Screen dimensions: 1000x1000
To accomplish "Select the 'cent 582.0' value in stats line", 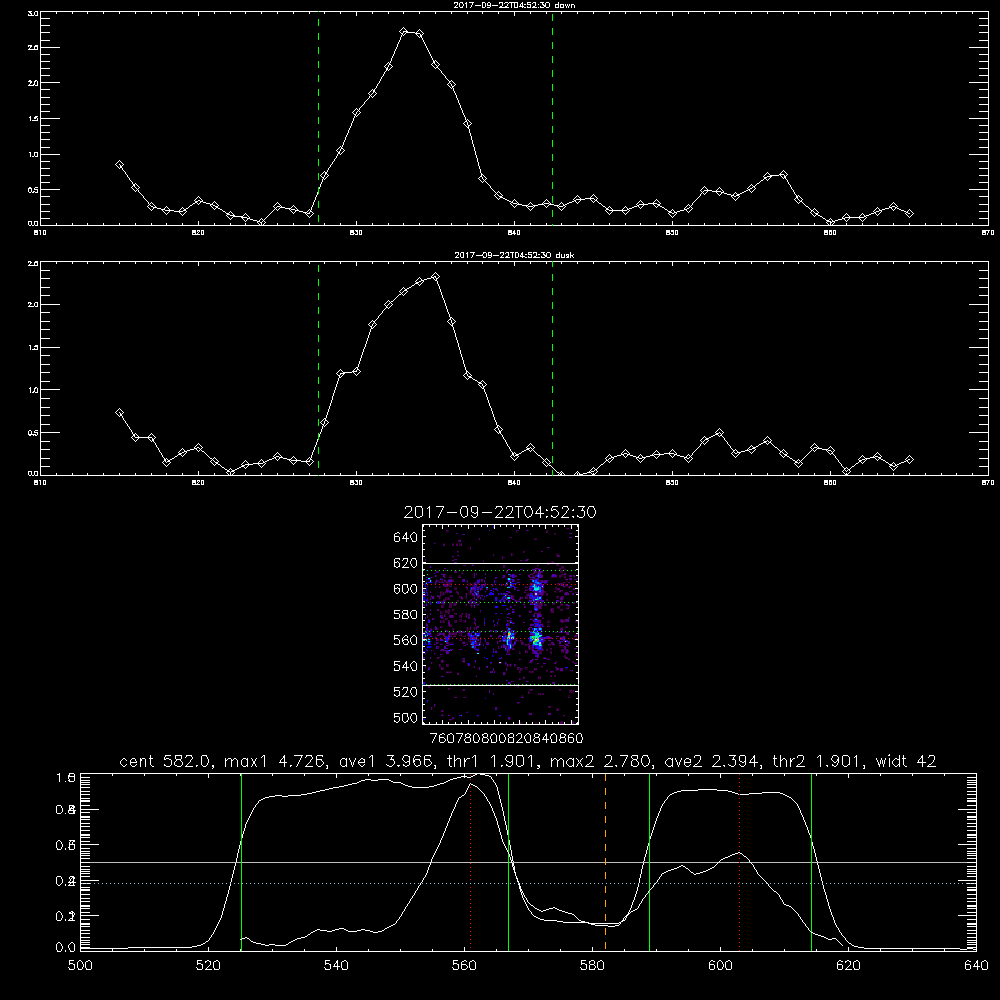I will tap(165, 761).
